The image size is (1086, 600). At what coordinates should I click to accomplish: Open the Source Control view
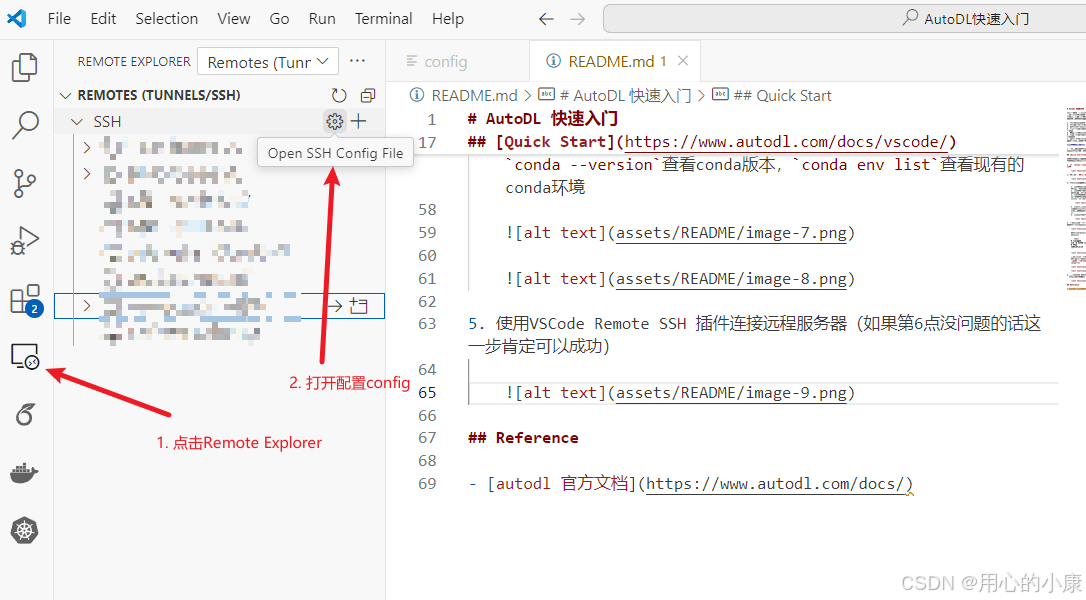point(25,183)
